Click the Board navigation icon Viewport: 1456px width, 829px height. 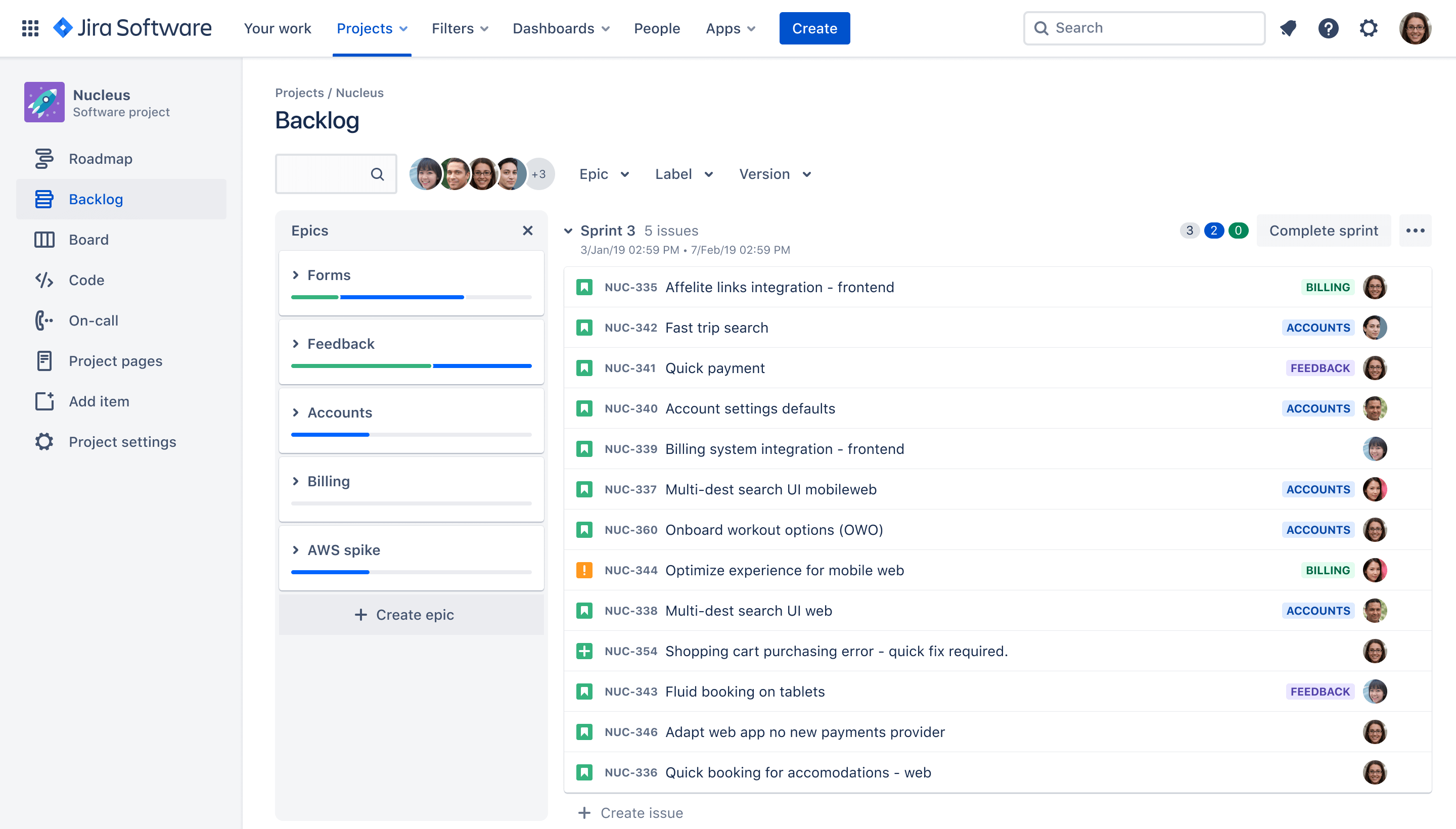coord(43,239)
